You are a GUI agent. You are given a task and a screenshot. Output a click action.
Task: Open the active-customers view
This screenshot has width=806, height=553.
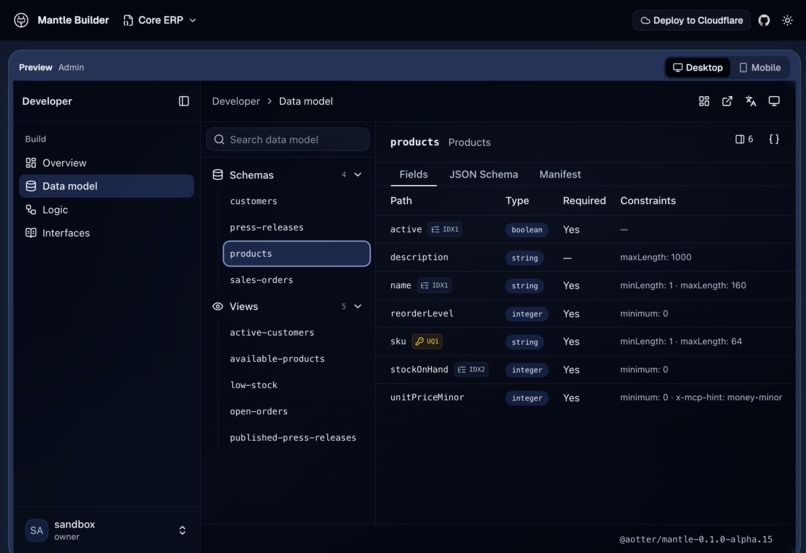click(x=297, y=333)
